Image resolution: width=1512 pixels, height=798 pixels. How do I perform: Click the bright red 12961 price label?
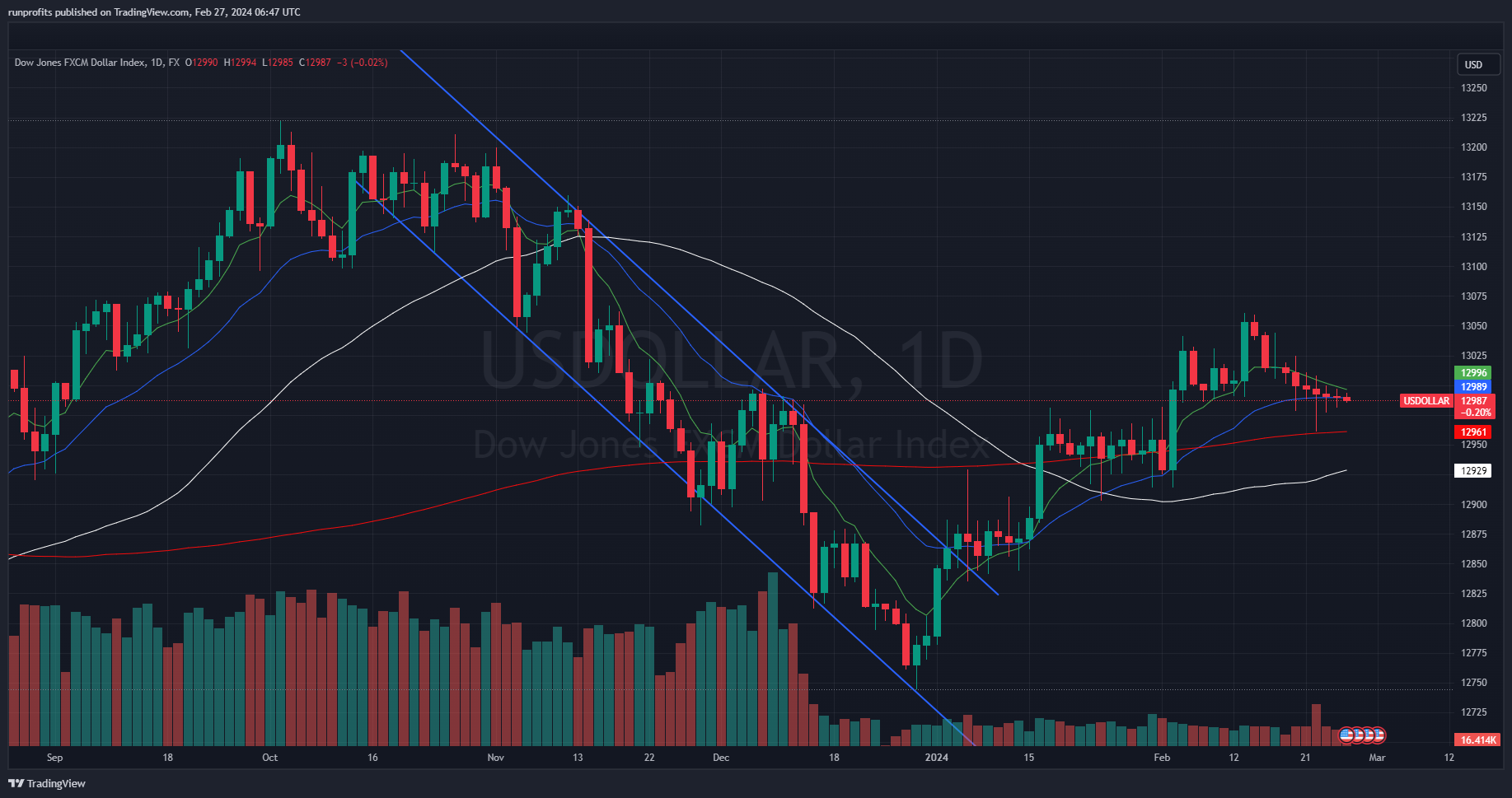pyautogui.click(x=1474, y=432)
